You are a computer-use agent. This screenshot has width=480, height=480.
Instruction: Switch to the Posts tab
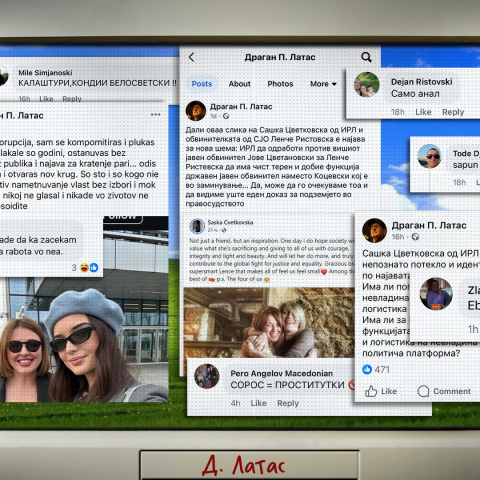[202, 84]
